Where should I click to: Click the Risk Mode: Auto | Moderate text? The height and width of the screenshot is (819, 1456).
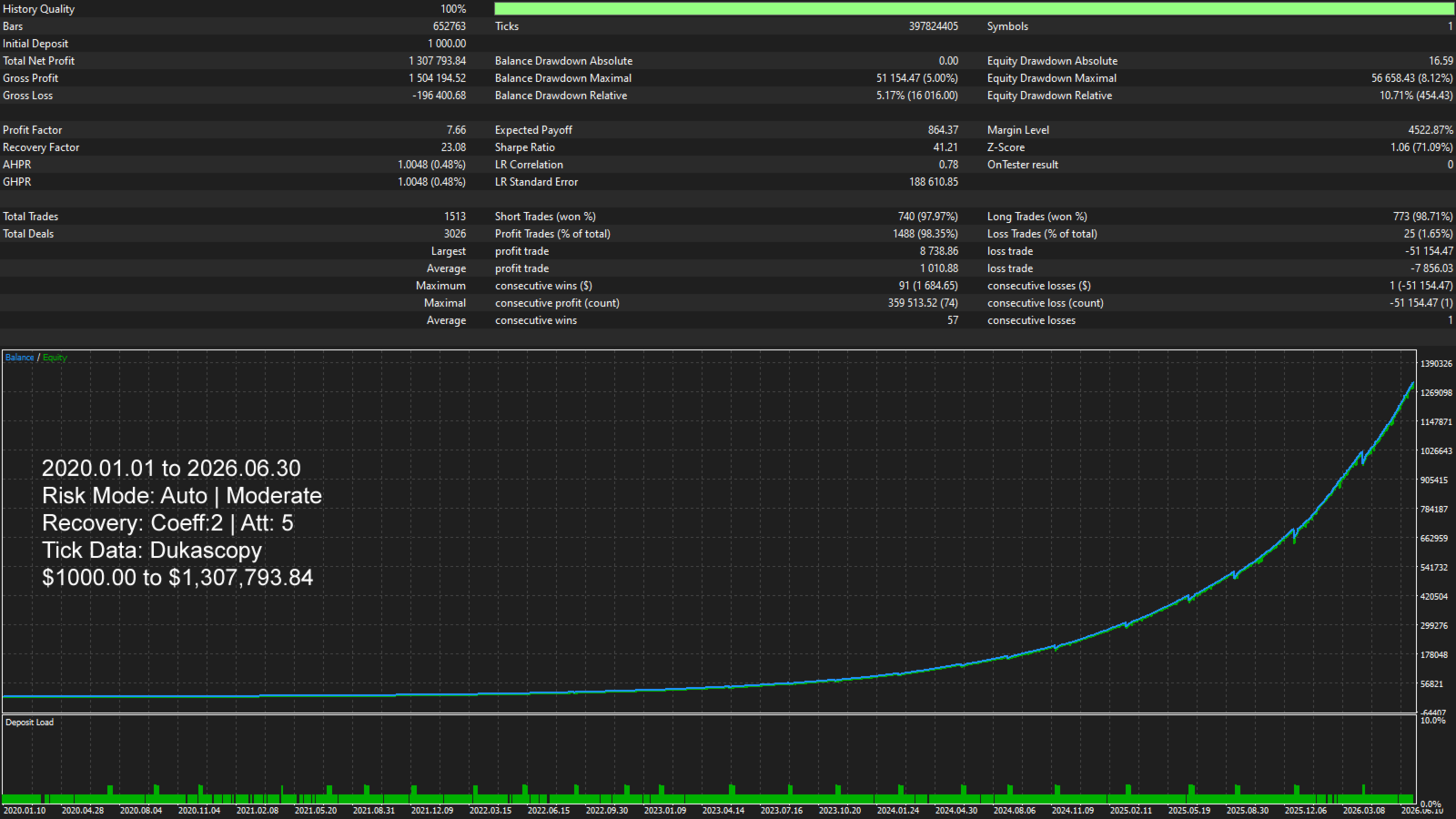point(182,496)
